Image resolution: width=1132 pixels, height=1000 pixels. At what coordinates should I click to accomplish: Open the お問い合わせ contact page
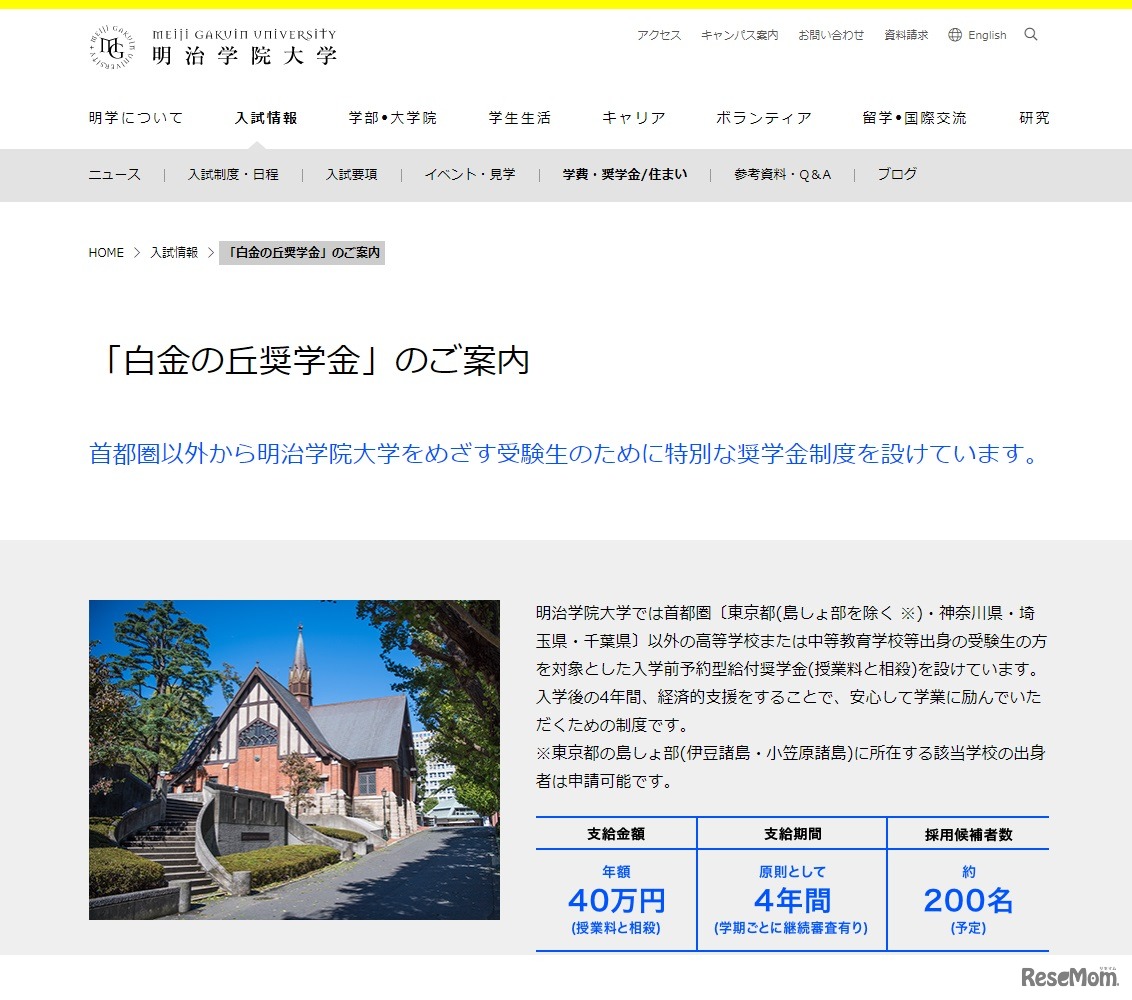coord(831,34)
